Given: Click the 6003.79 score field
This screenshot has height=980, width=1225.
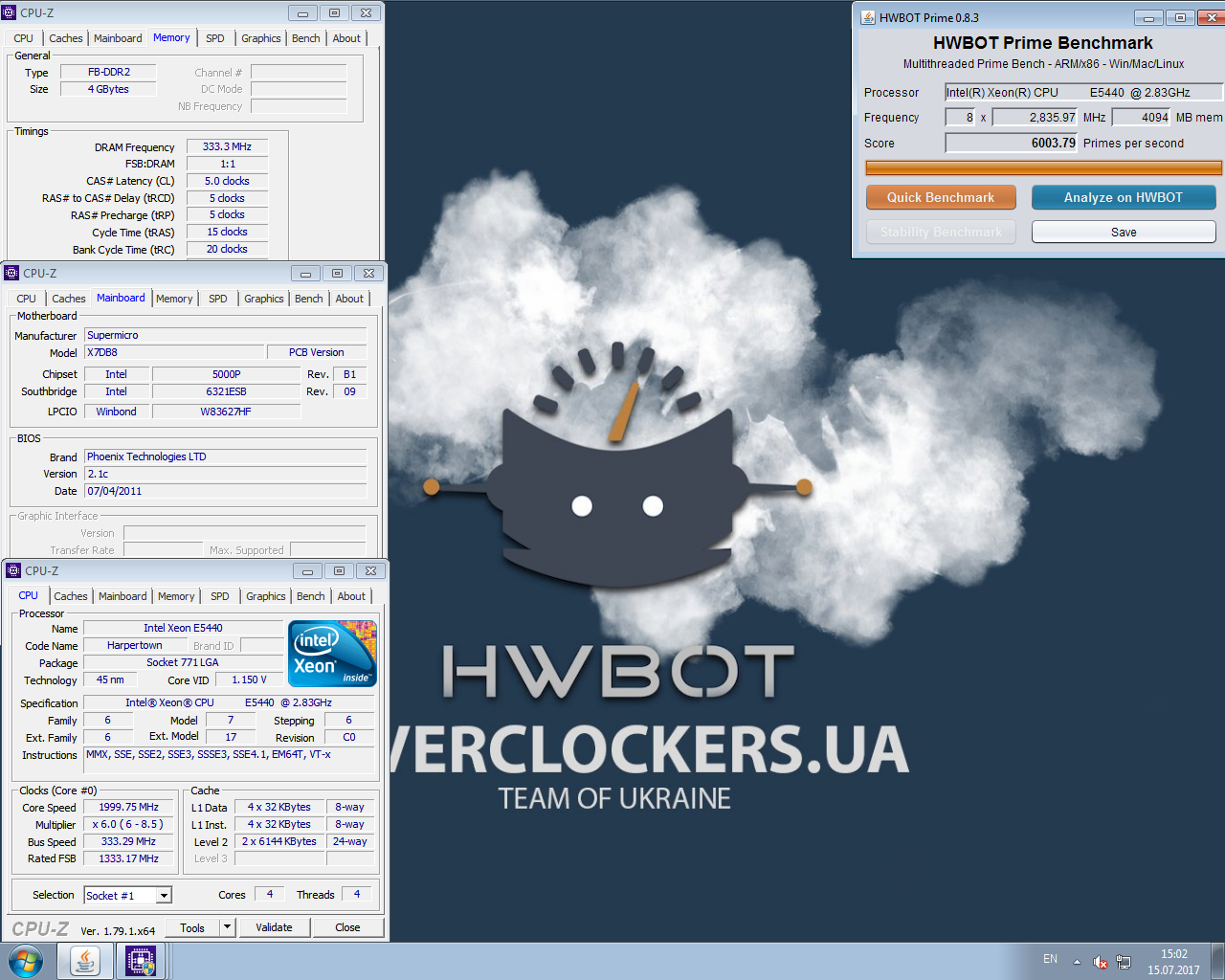Looking at the screenshot, I should [1012, 143].
